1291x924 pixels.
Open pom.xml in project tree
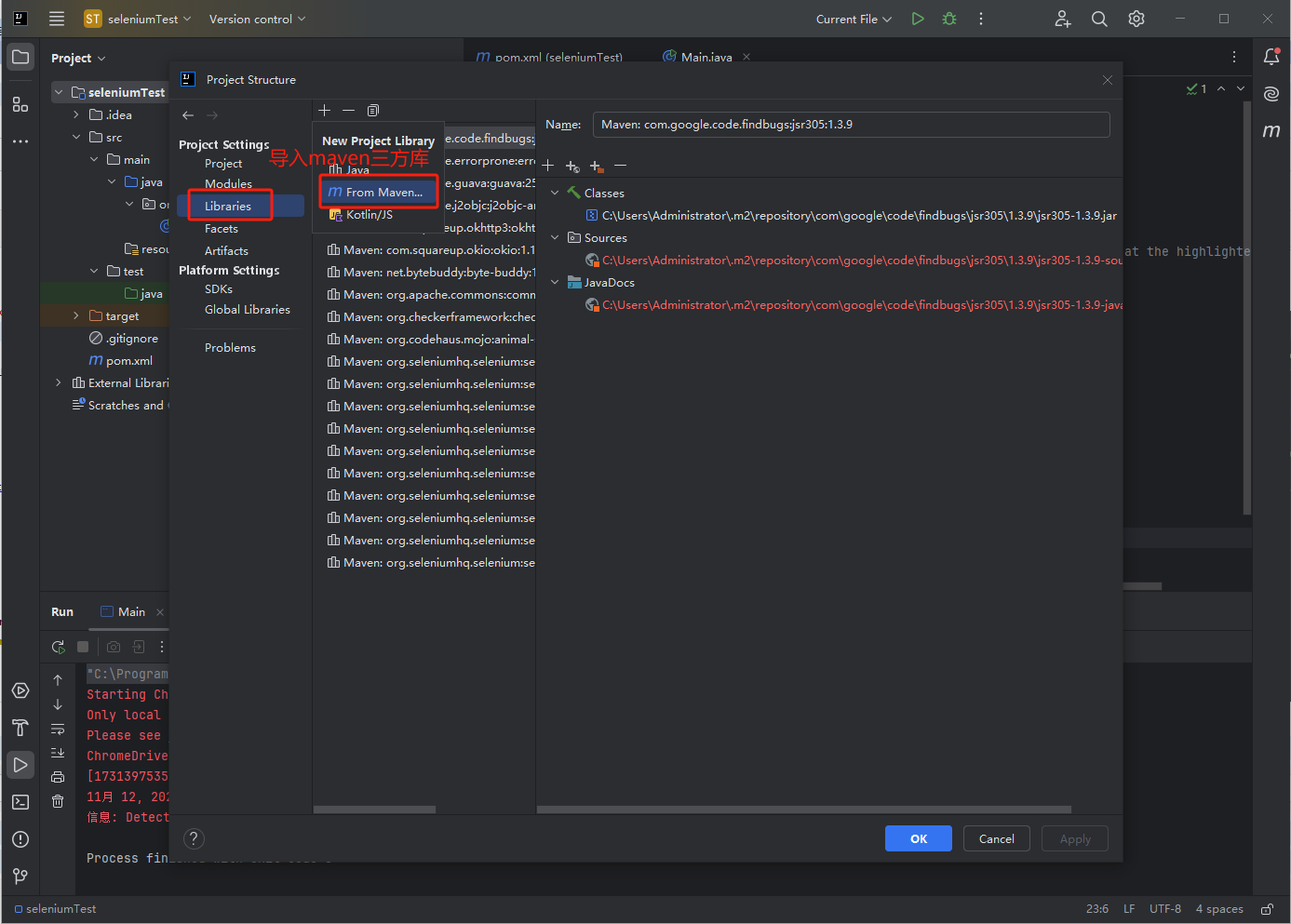121,360
